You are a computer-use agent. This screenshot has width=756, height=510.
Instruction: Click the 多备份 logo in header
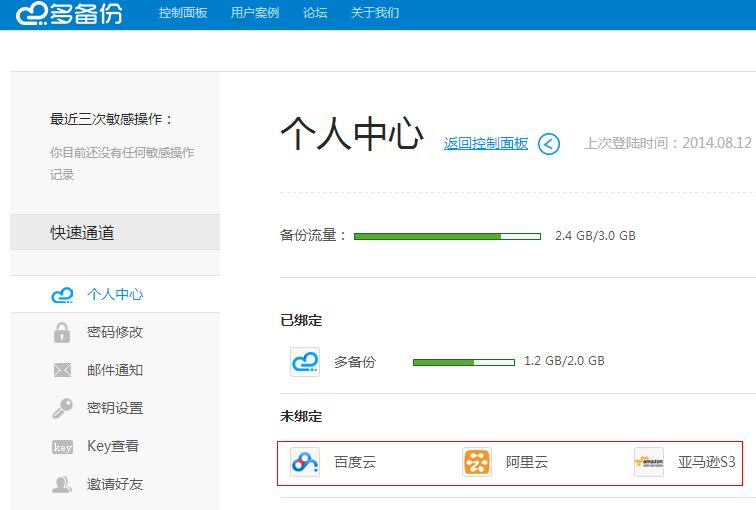click(69, 14)
